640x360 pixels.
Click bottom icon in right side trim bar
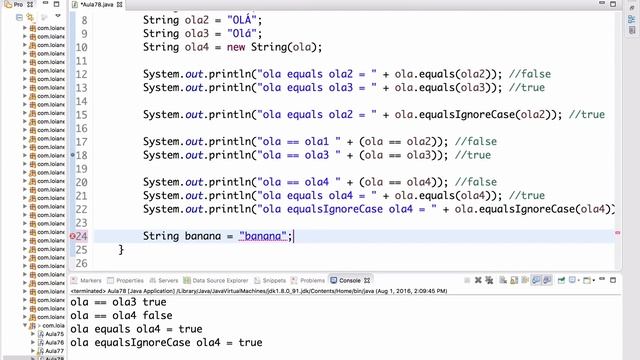[632, 31]
